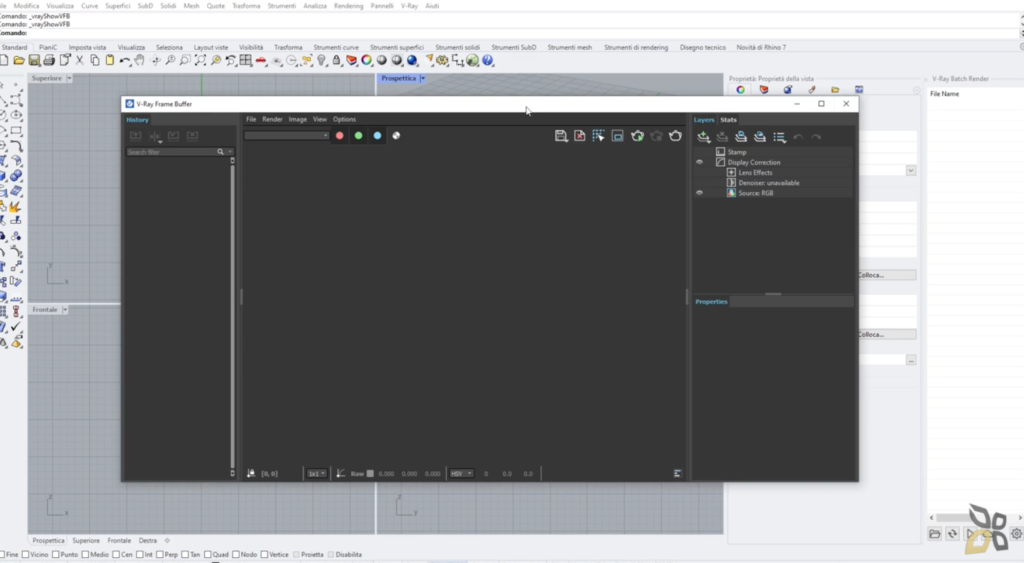Click the Options gear icon in Rhino toolbar
The image size is (1024, 563).
[x=442, y=60]
